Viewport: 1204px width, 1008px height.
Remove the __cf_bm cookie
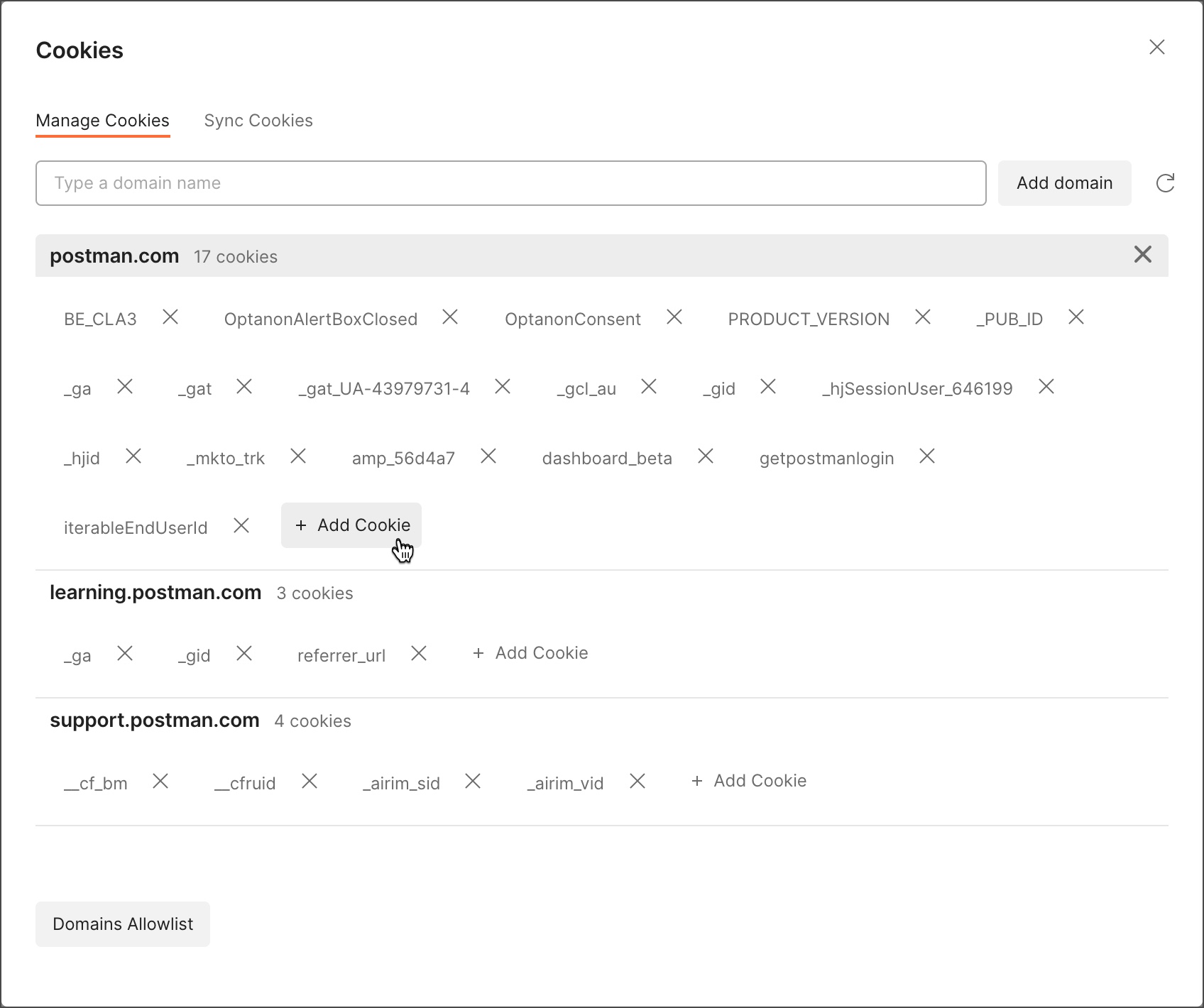160,782
